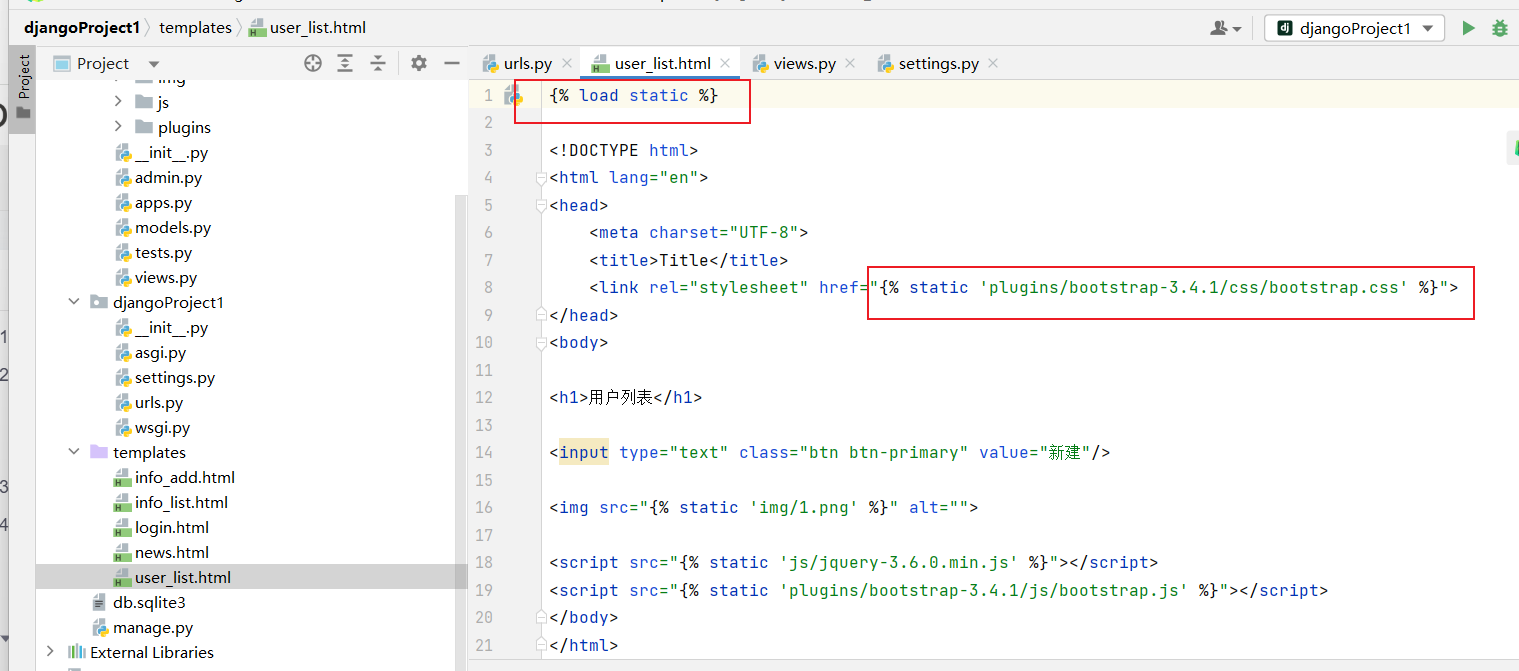1519x671 pixels.
Task: Select wsgi.py in project tree
Action: tap(162, 427)
